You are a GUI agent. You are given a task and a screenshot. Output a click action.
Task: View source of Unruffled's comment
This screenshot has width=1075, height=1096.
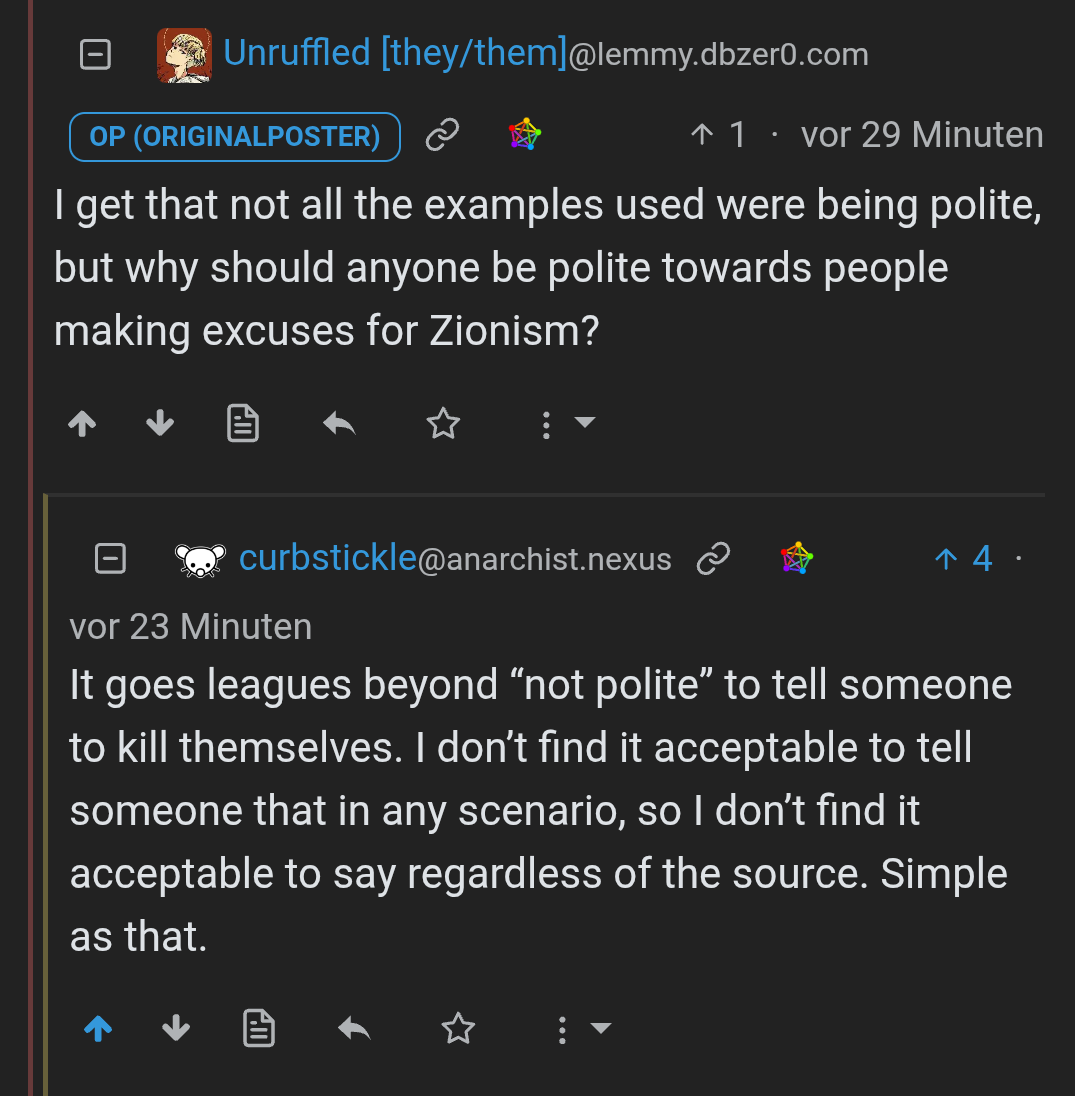point(243,425)
